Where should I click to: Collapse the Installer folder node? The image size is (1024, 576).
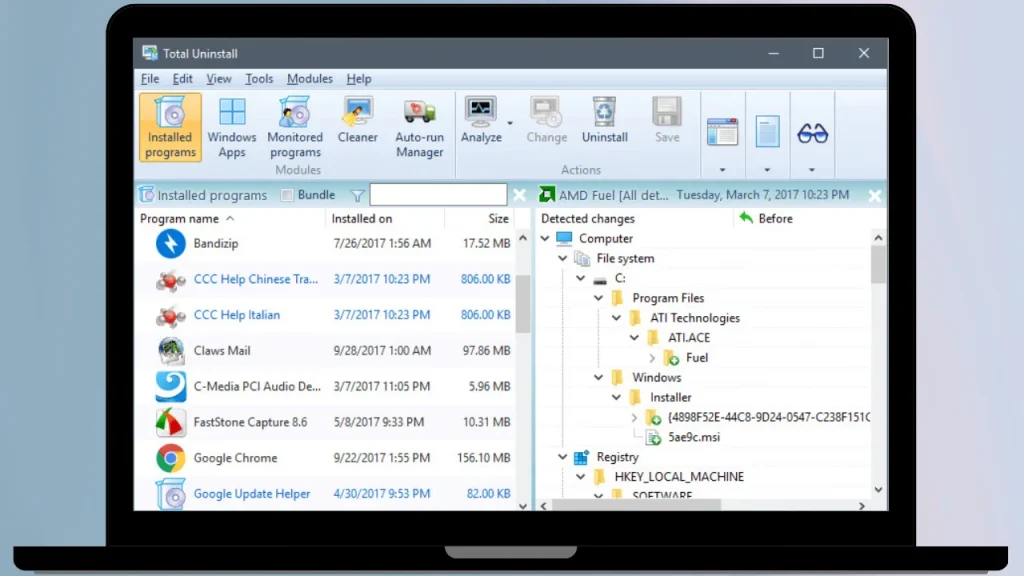pos(616,398)
